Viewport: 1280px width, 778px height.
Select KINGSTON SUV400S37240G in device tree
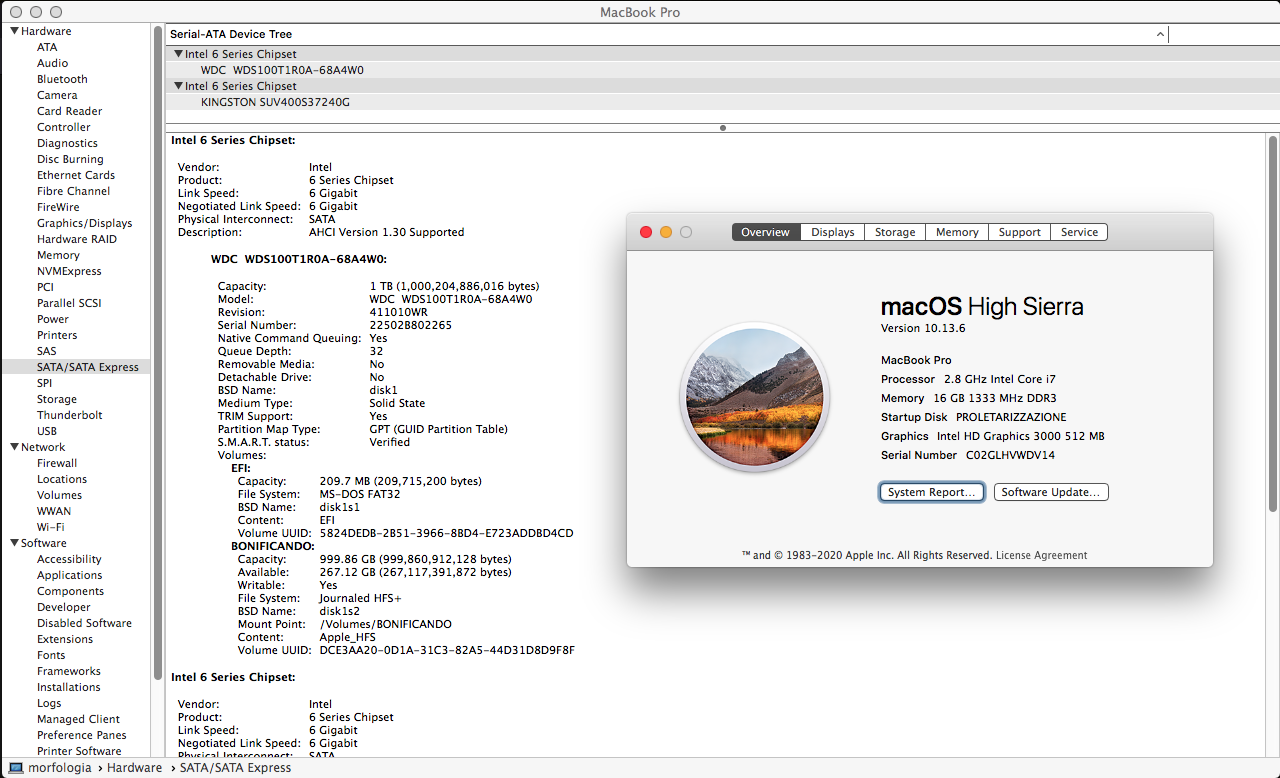(x=275, y=102)
